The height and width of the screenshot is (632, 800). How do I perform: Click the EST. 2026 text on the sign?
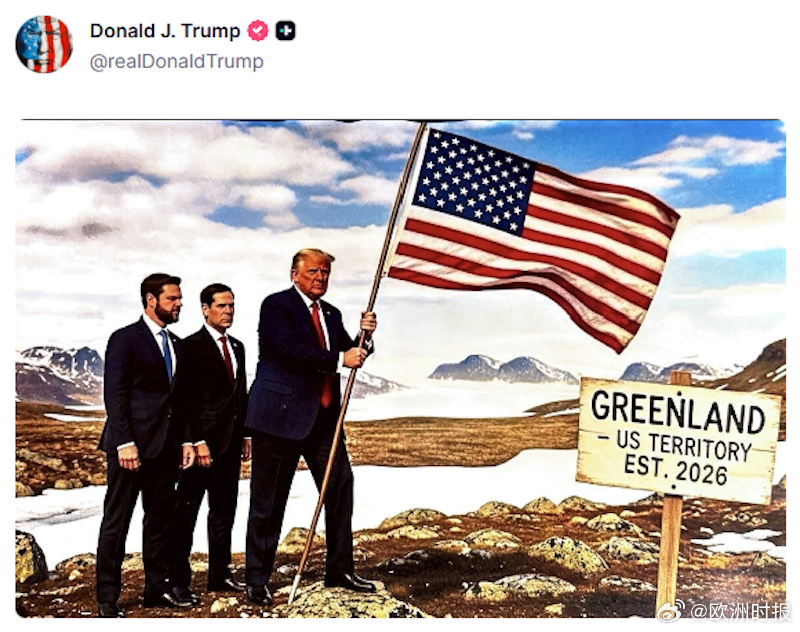[x=675, y=469]
